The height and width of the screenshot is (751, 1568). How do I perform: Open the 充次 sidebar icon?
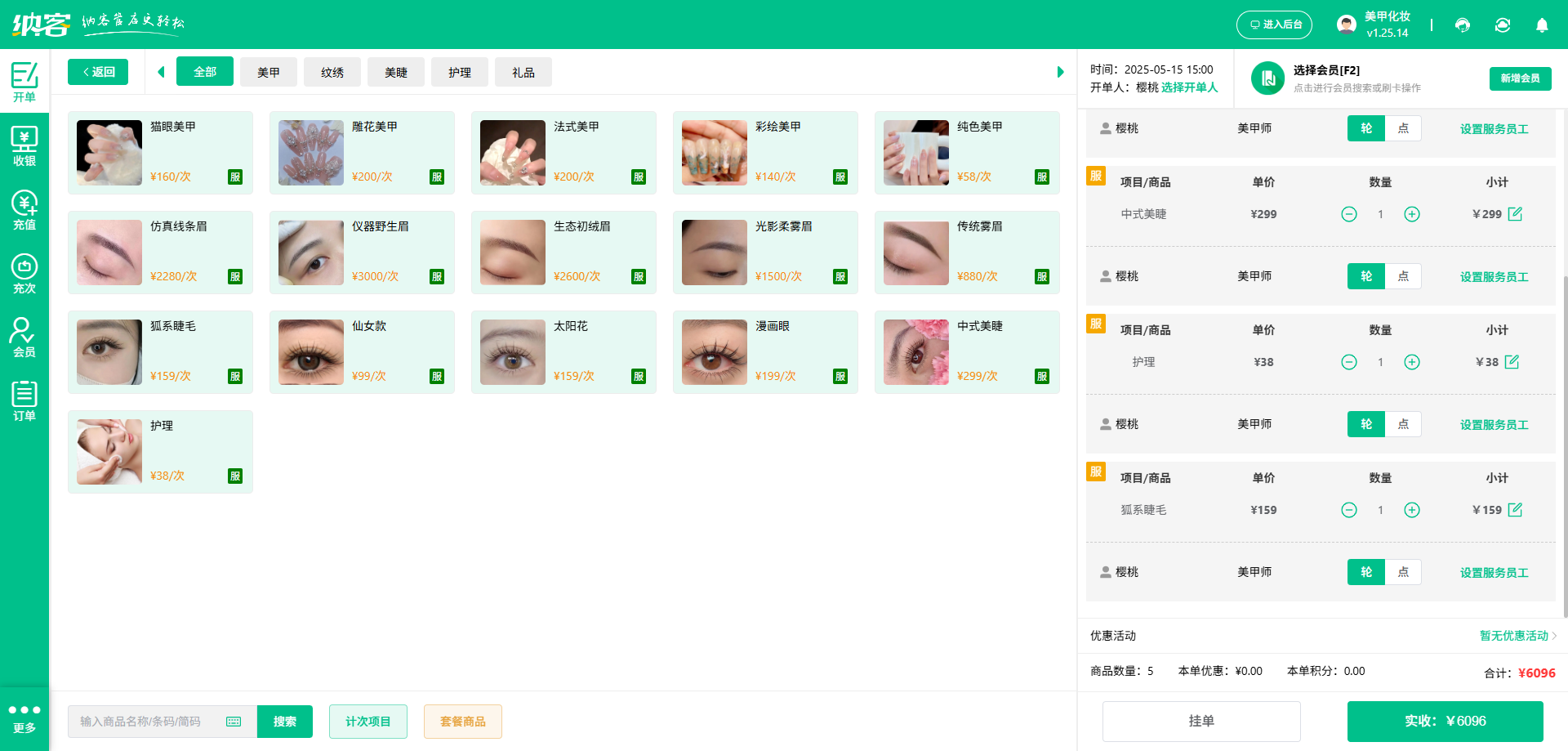pos(24,274)
